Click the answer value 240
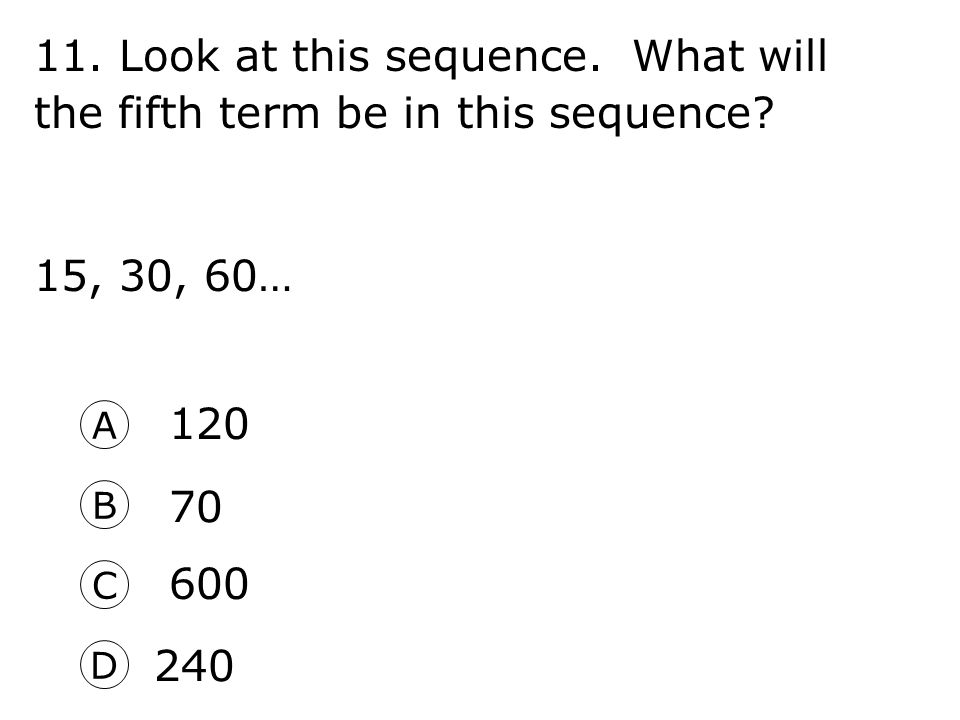Image resolution: width=960 pixels, height=720 pixels. click(x=194, y=666)
